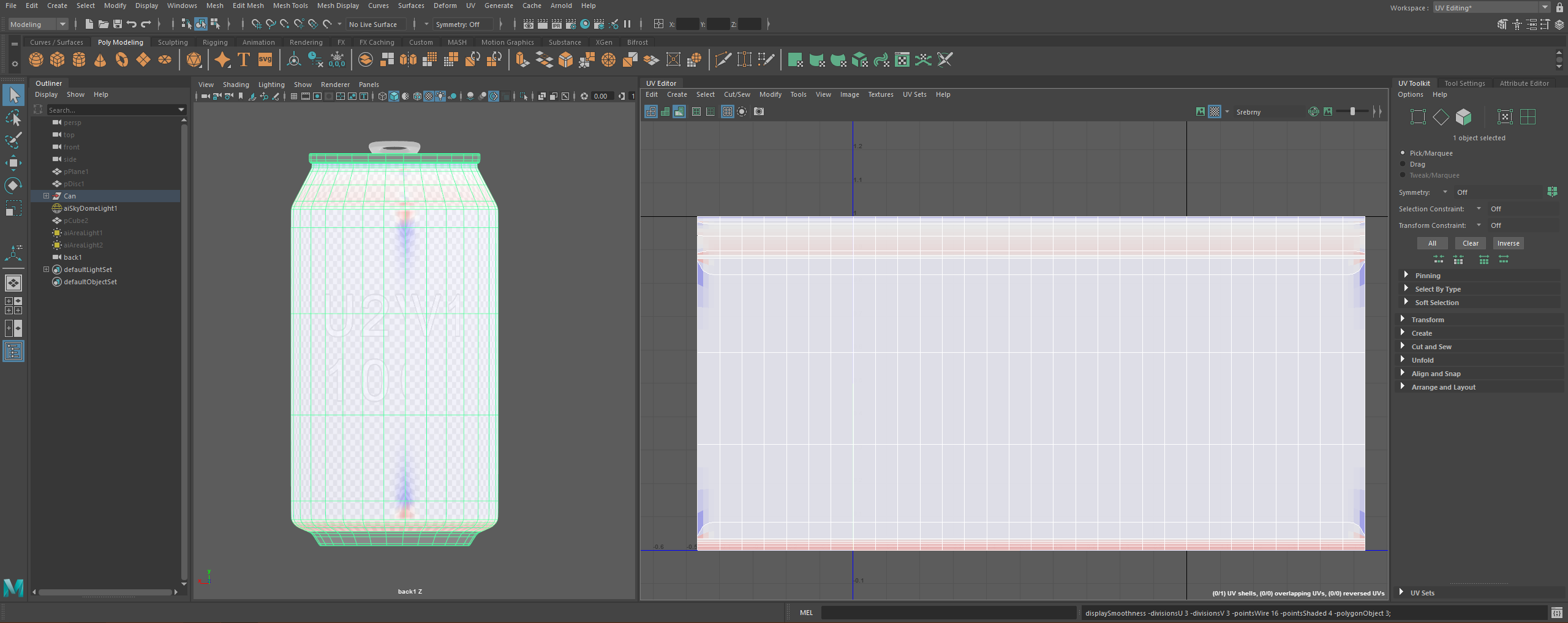Click the Save scene icon
The image size is (1568, 623).
118,25
